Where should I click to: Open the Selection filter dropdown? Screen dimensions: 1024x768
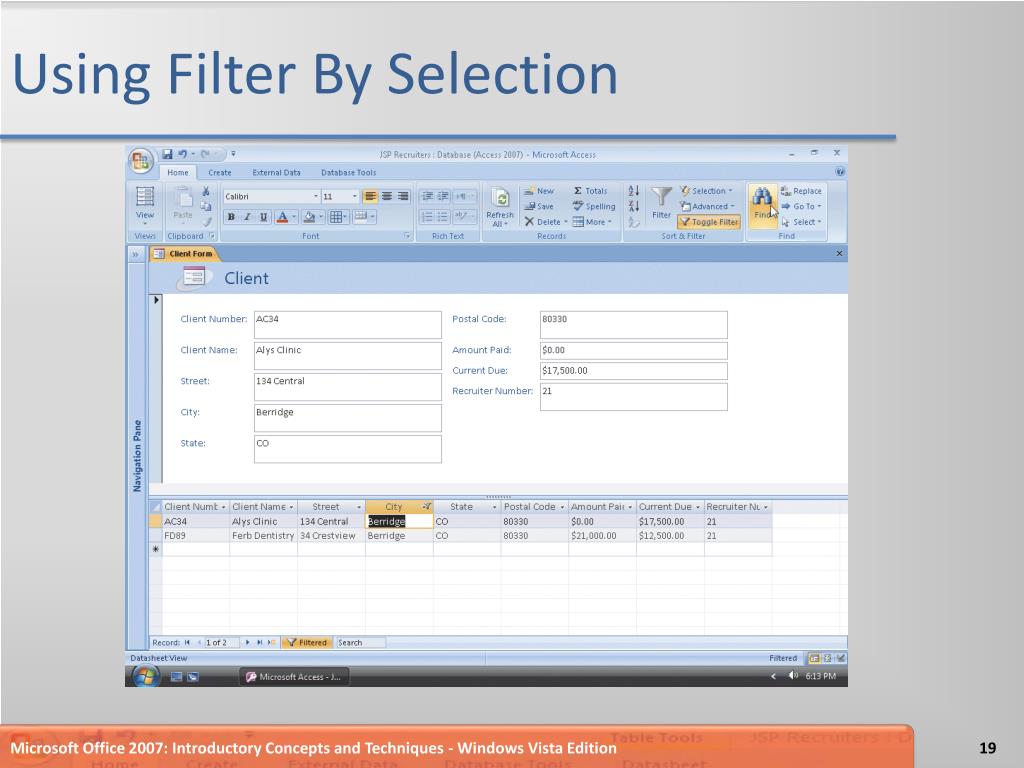[706, 191]
